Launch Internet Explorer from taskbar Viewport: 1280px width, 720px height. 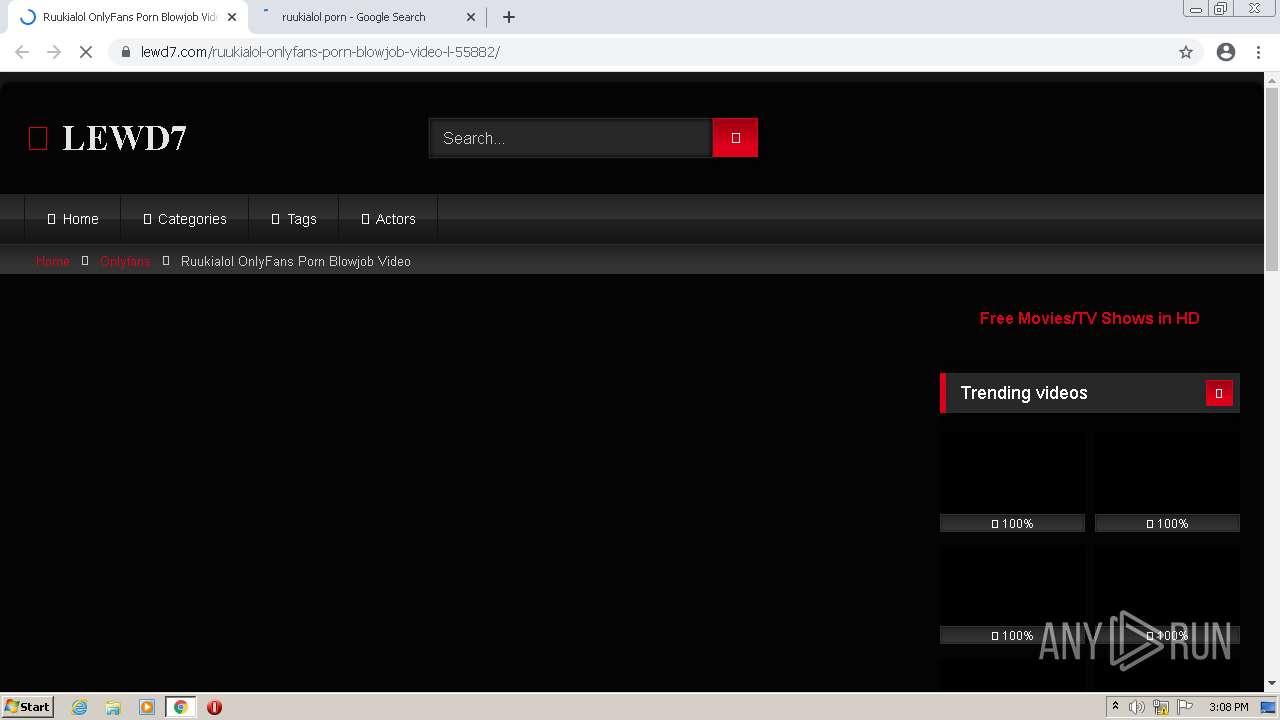[x=79, y=707]
